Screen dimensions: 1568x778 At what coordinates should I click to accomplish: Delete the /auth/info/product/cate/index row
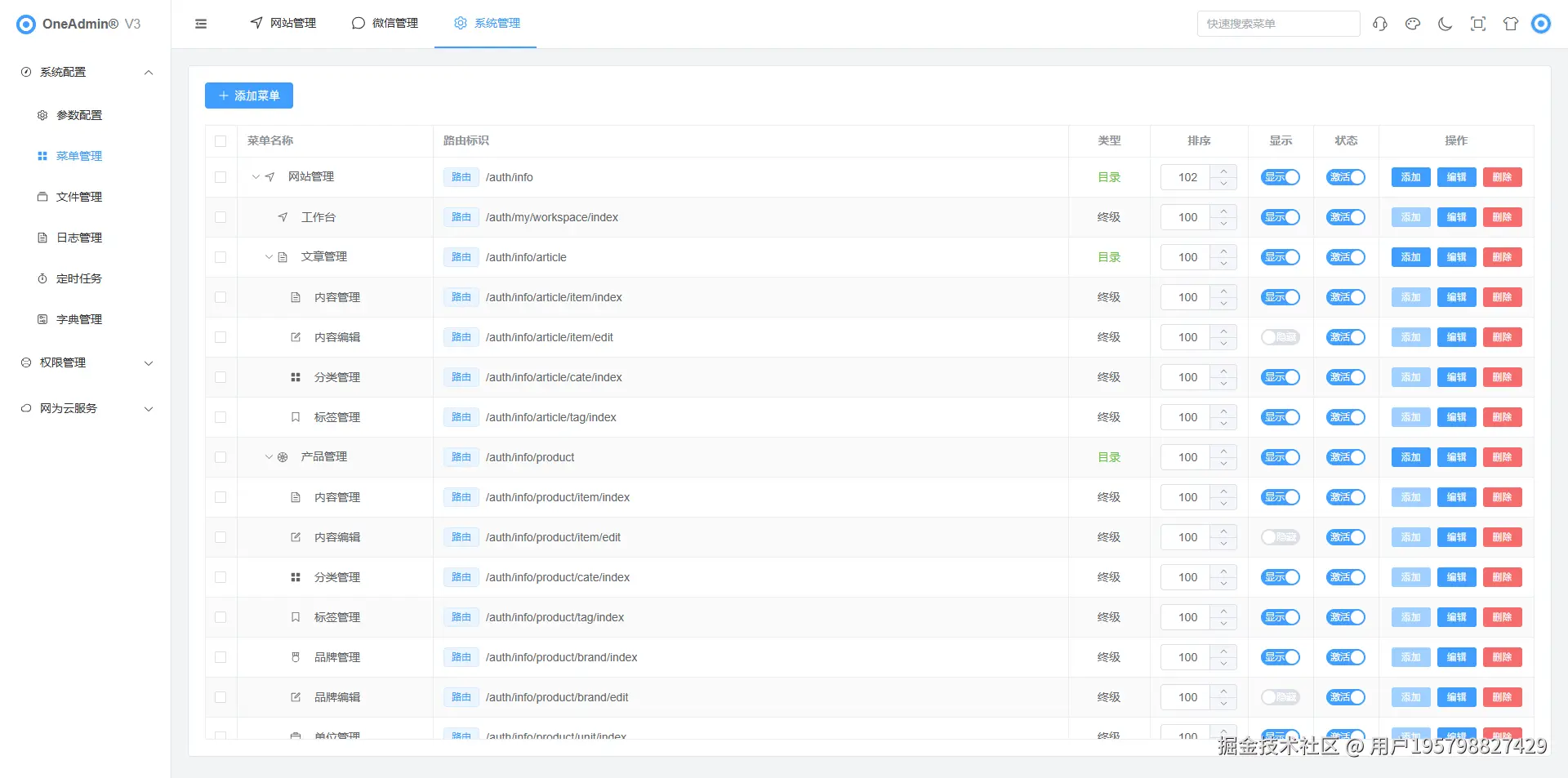point(1503,577)
